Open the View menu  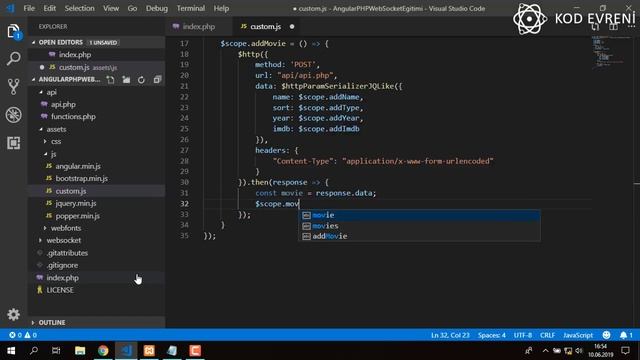[x=111, y=8]
